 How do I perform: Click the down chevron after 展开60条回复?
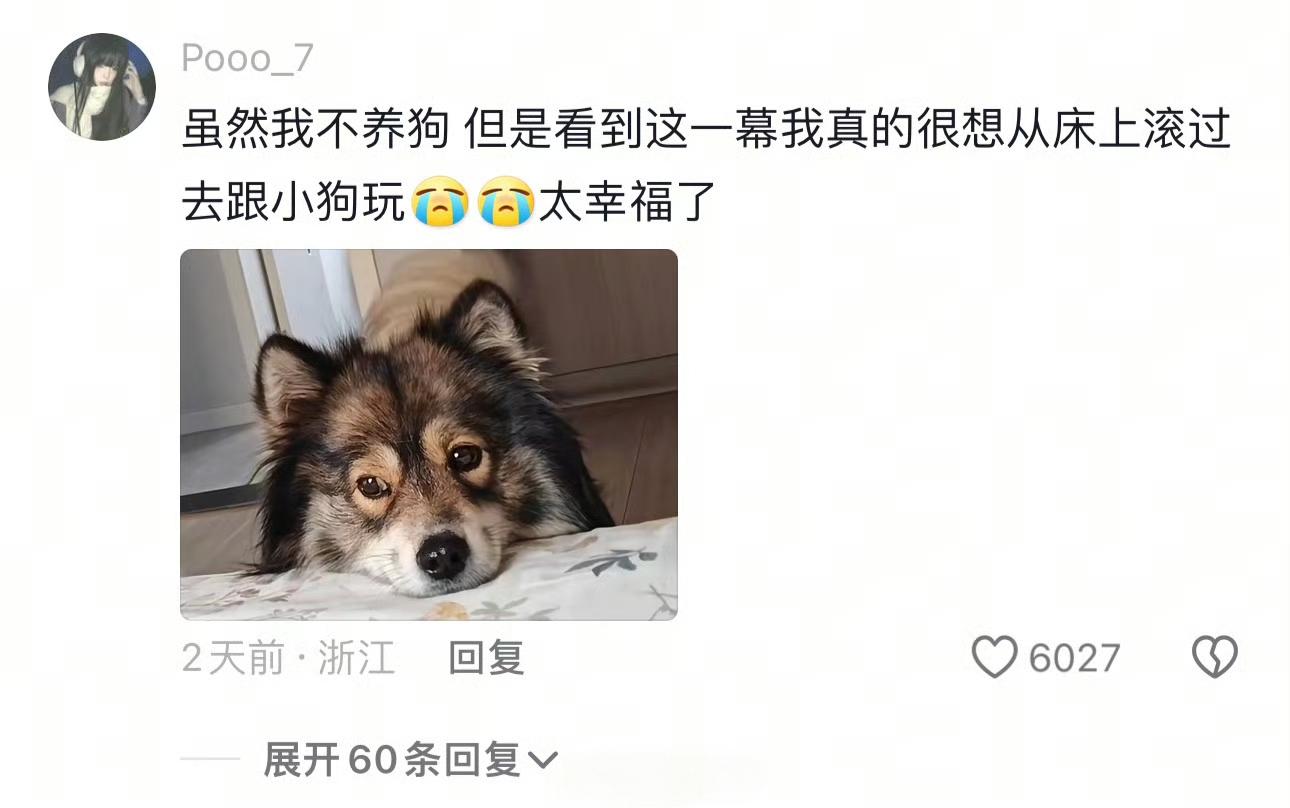(542, 761)
